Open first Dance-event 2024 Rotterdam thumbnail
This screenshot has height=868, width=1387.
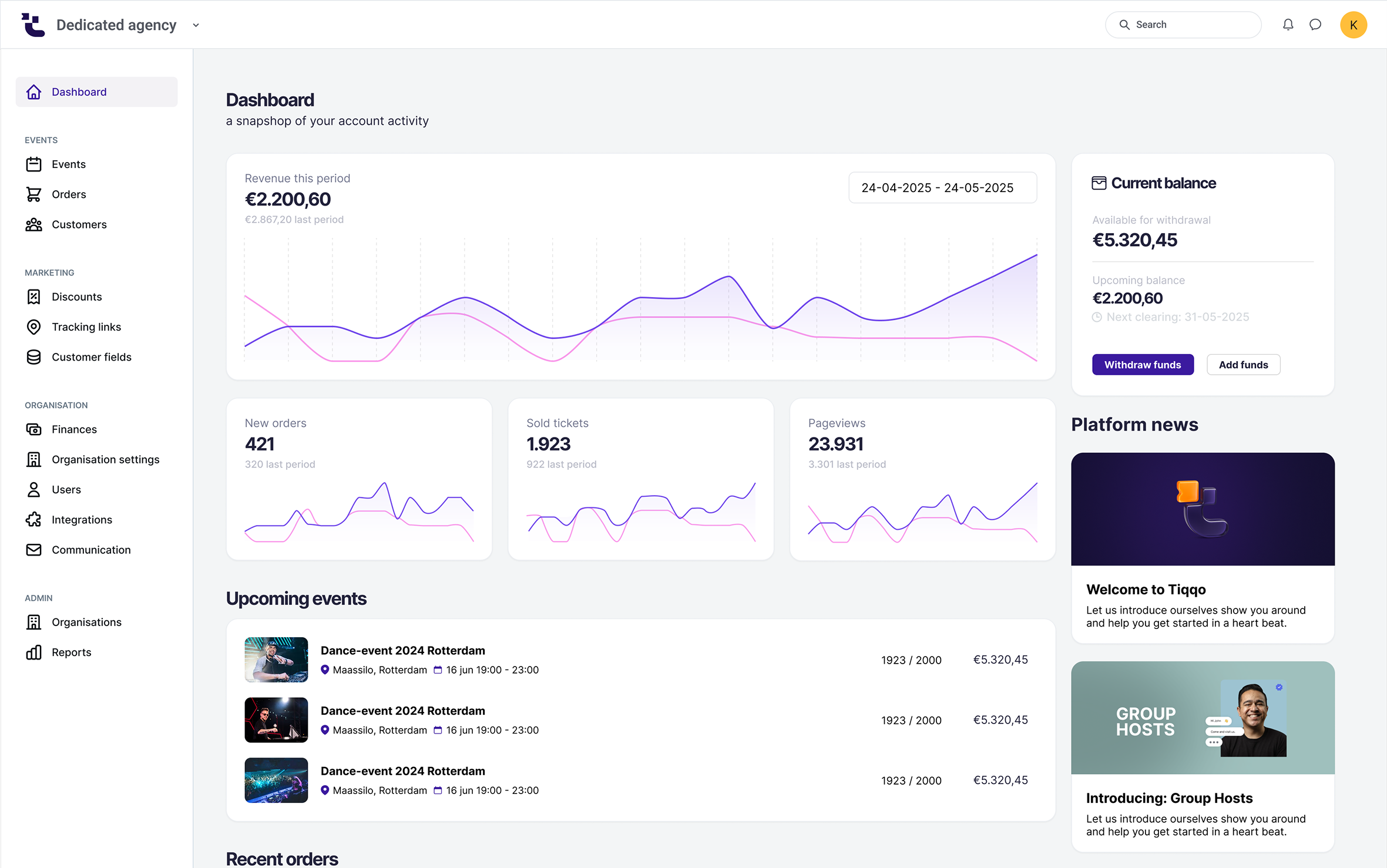click(x=276, y=660)
